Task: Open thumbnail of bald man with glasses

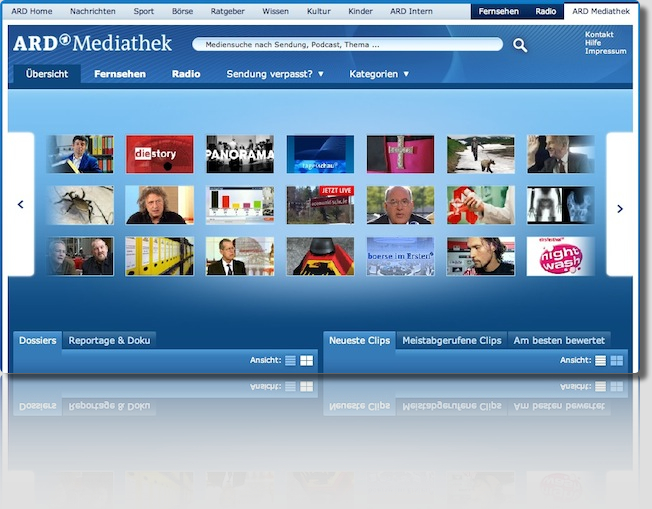Action: click(x=400, y=205)
